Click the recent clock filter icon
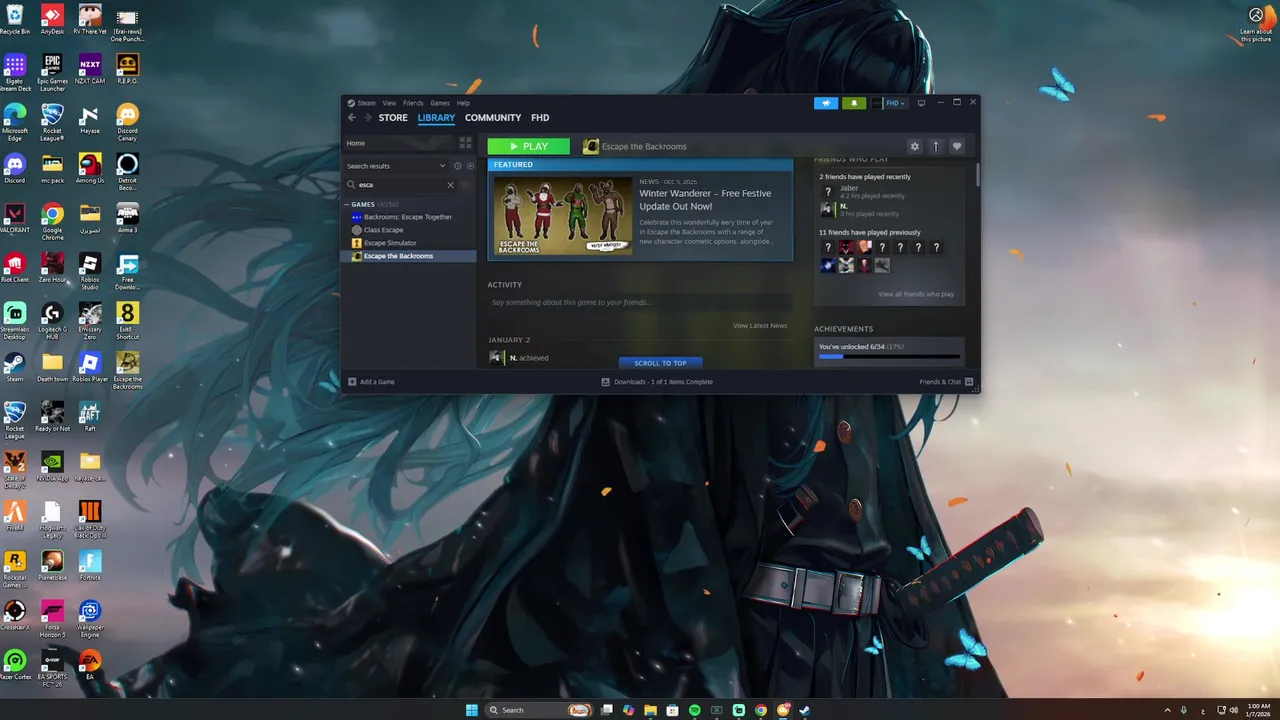Viewport: 1280px width, 720px height. (457, 166)
